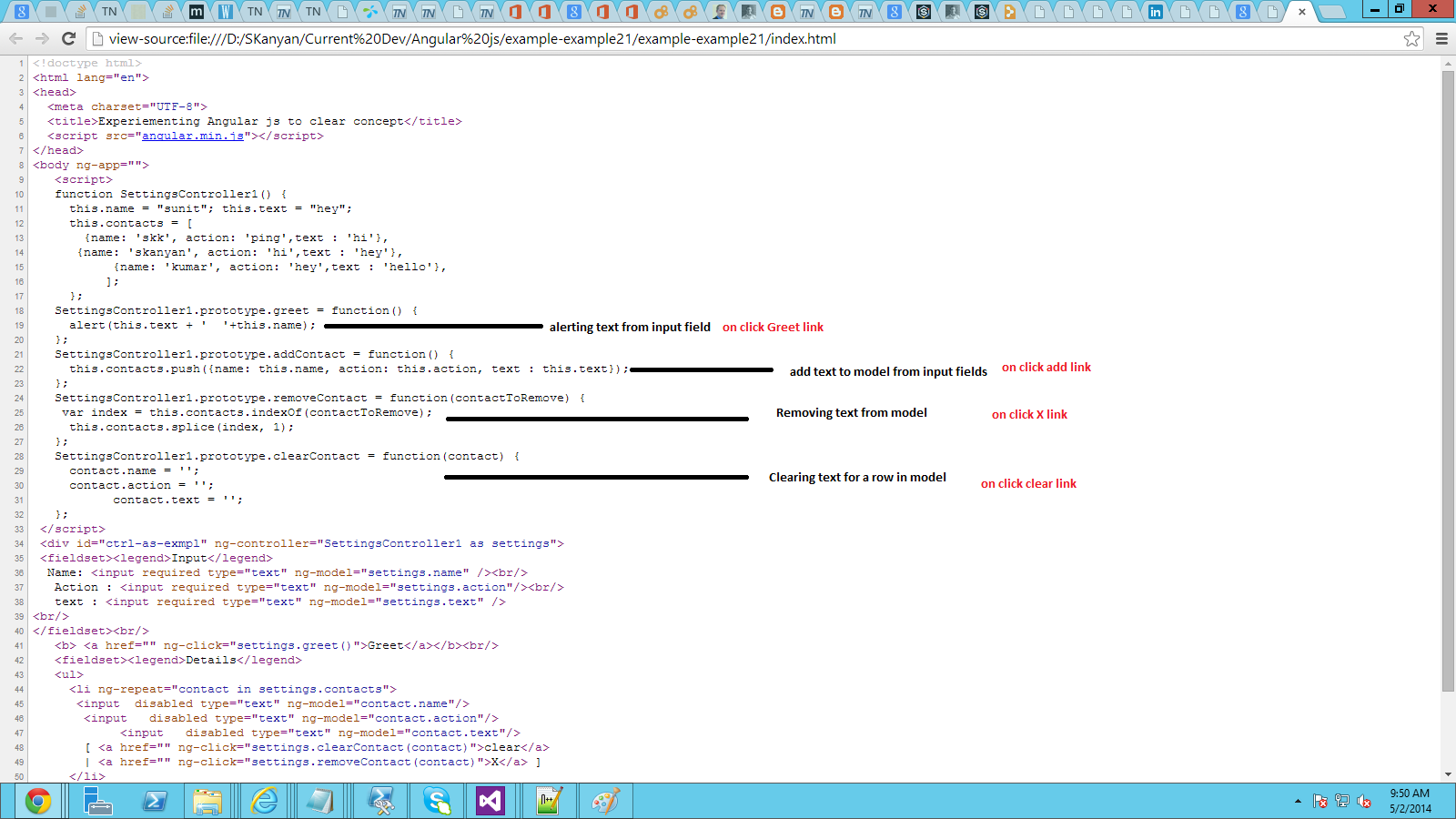Click the scrollbar up arrow
The width and height of the screenshot is (1456, 819).
tap(1448, 64)
